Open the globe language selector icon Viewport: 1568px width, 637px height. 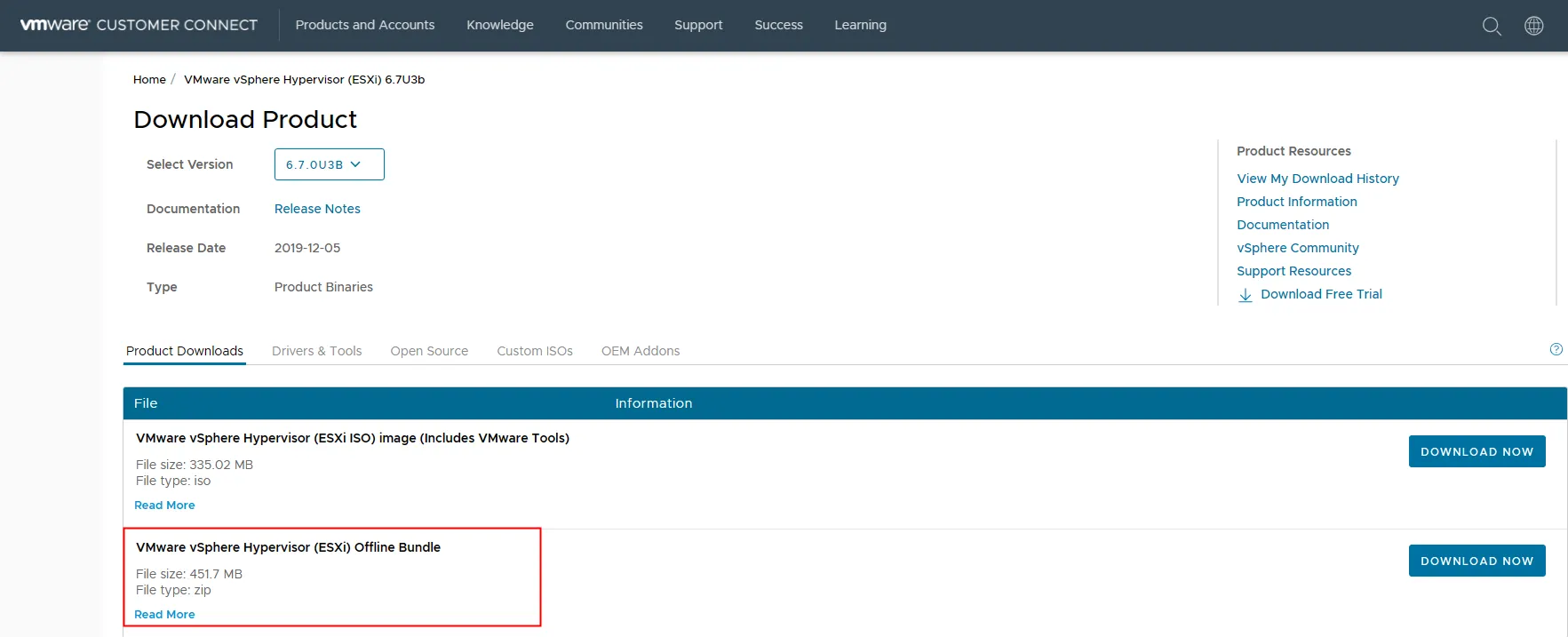coord(1533,26)
